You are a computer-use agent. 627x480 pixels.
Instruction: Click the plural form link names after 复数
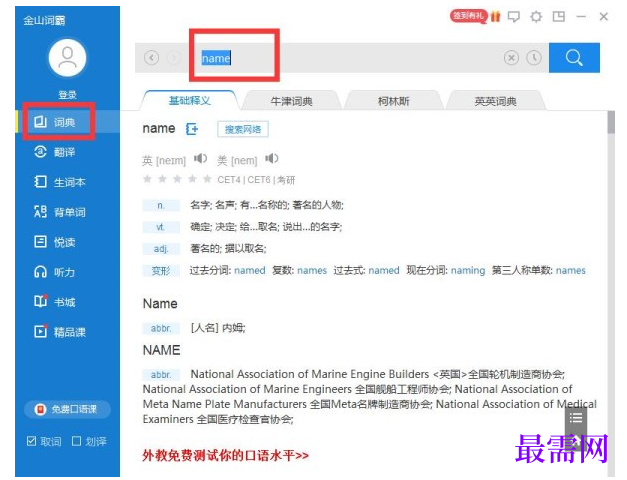point(312,270)
